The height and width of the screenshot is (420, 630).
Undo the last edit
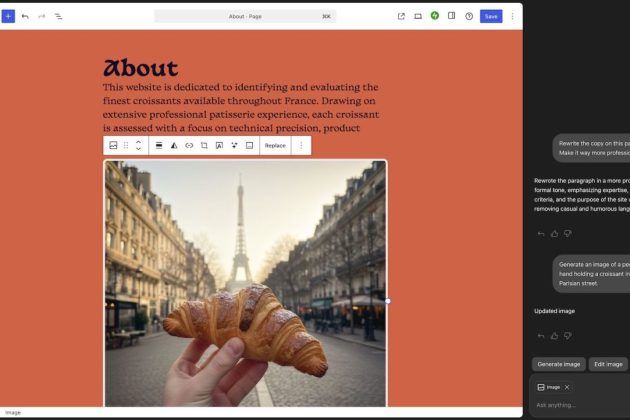click(x=25, y=16)
